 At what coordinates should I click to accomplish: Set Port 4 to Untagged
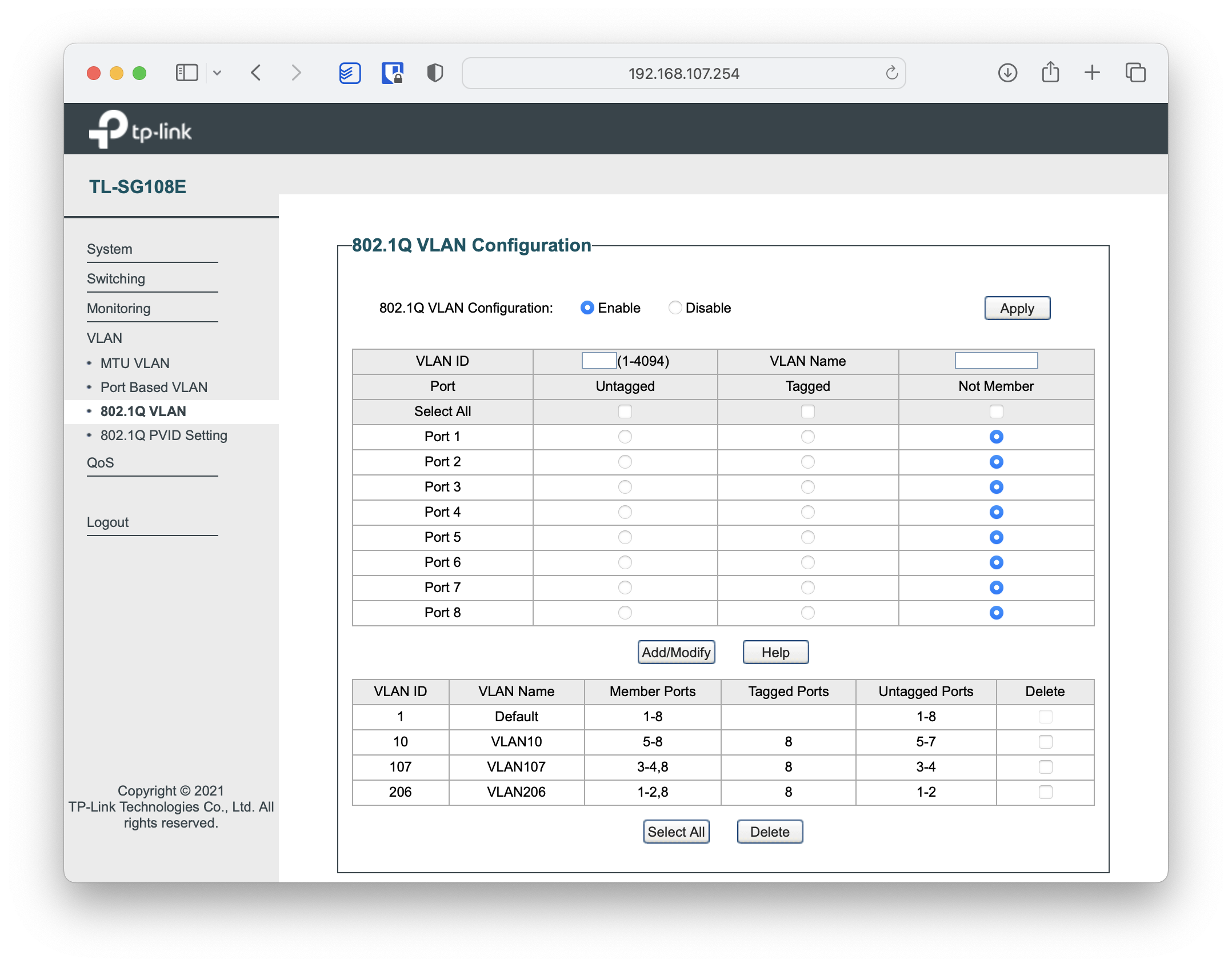[625, 512]
